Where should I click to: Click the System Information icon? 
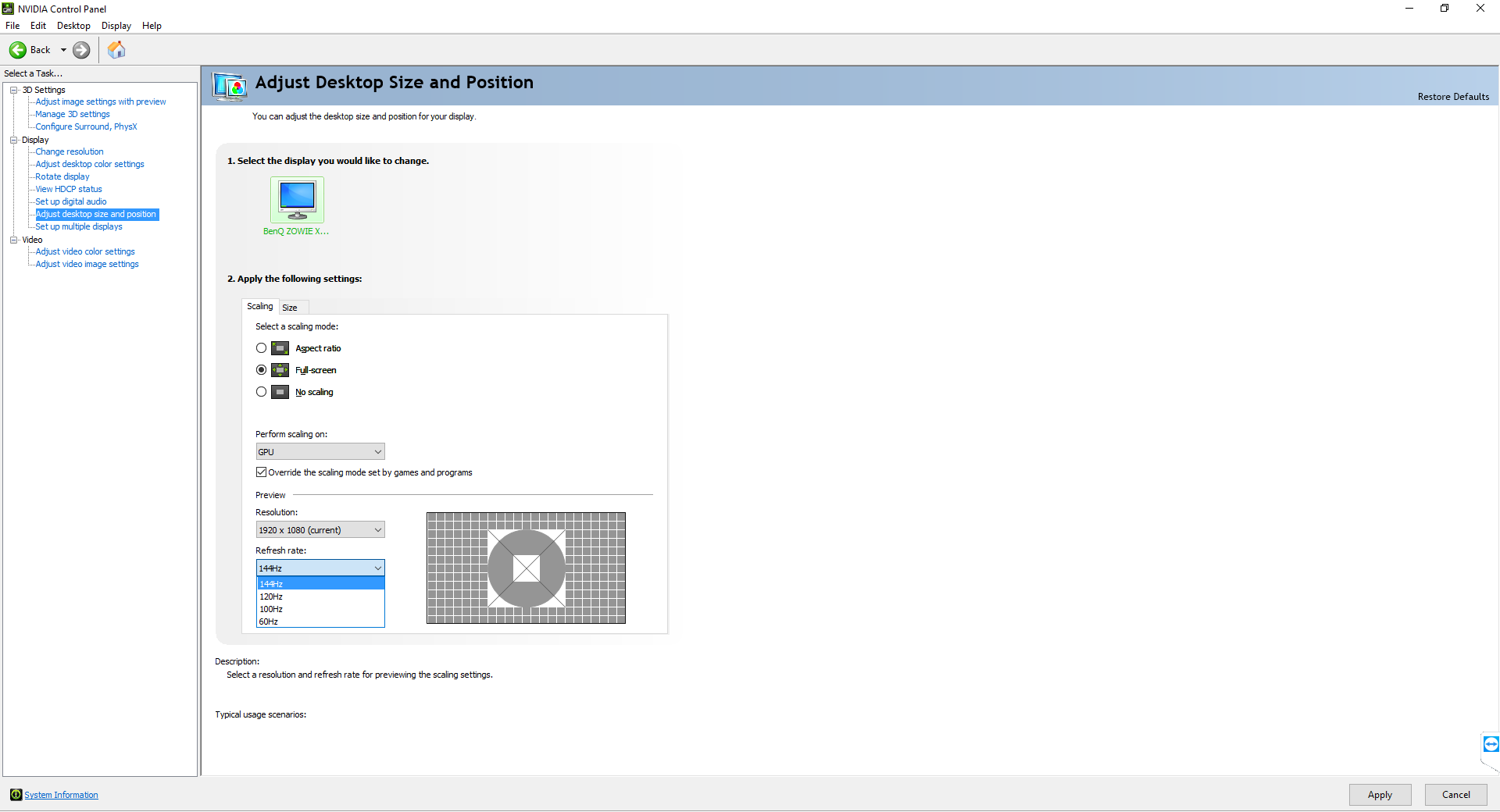[16, 795]
